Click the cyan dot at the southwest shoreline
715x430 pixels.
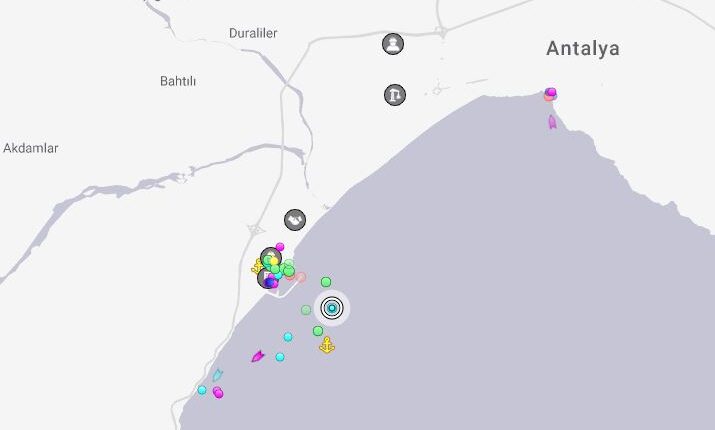click(202, 390)
